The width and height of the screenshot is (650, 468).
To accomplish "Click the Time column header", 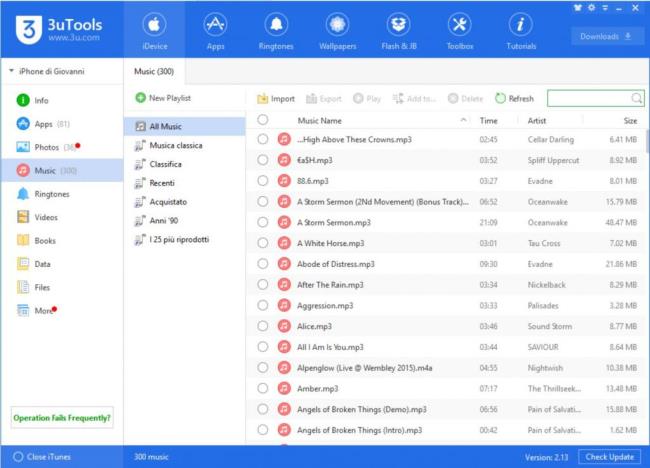I will [x=488, y=121].
